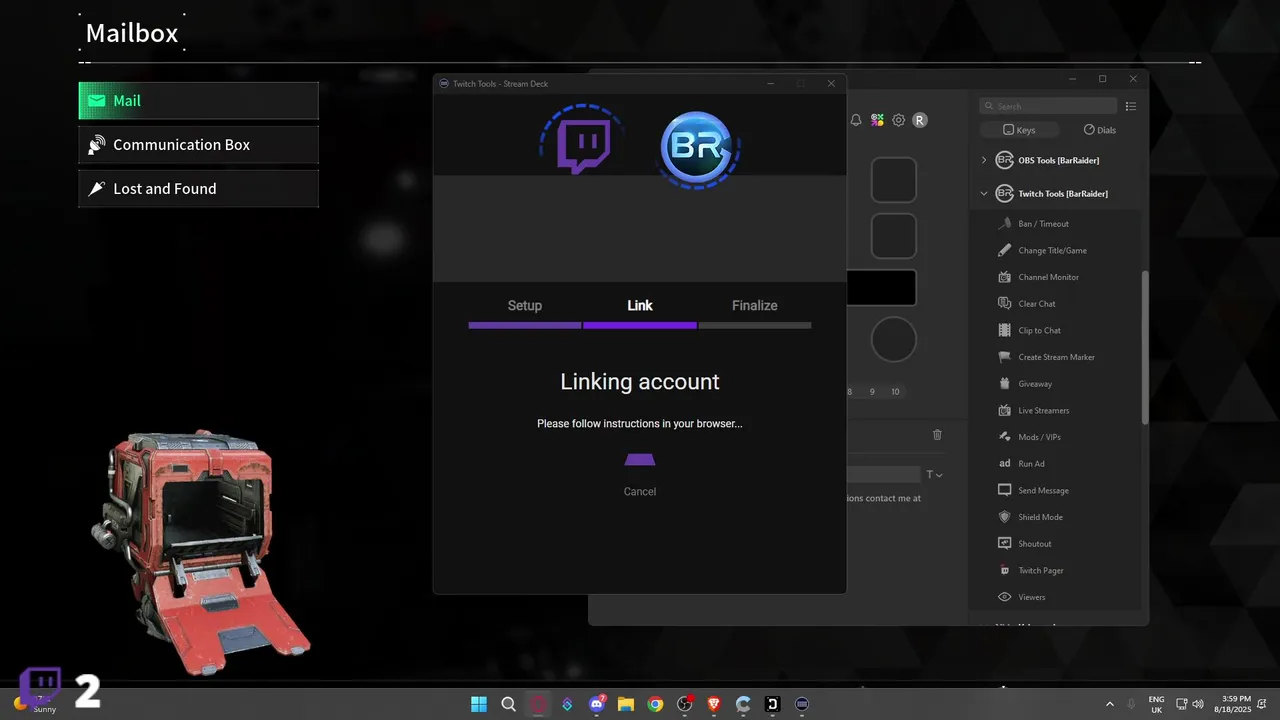This screenshot has height=720, width=1280.
Task: Open Stream Deck notifications bell
Action: pyautogui.click(x=856, y=120)
